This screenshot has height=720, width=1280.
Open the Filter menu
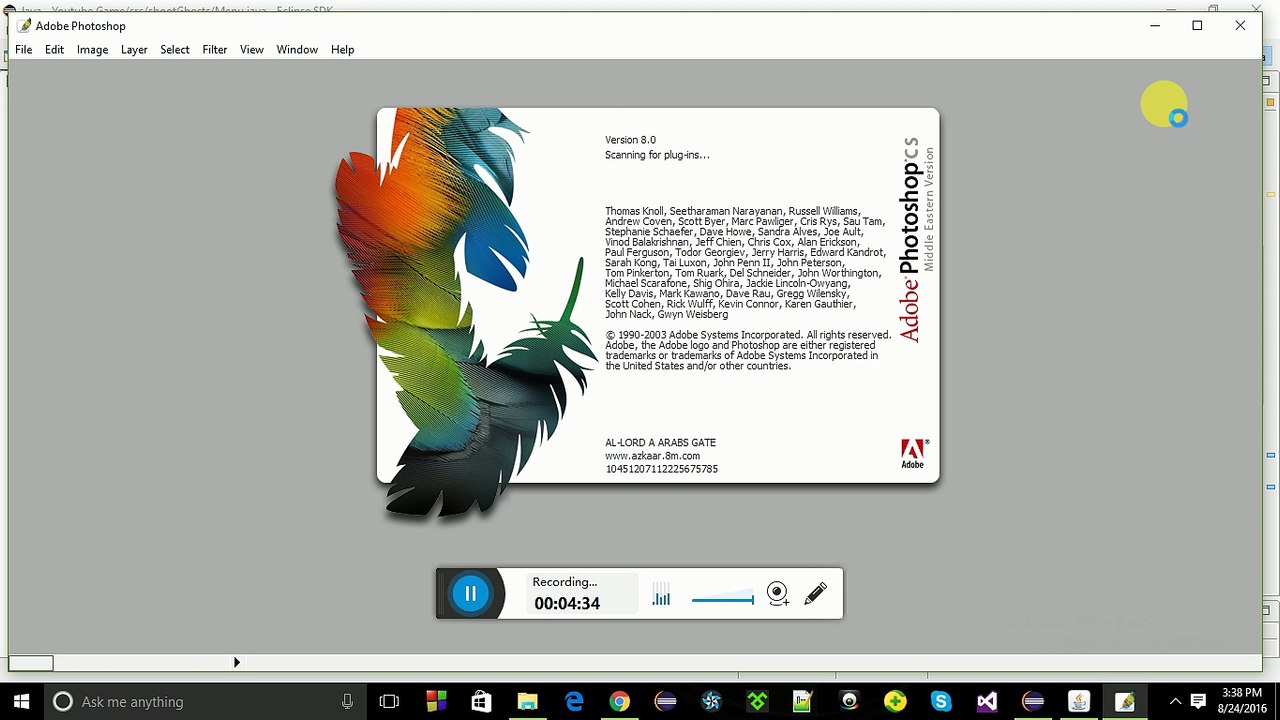(x=215, y=49)
